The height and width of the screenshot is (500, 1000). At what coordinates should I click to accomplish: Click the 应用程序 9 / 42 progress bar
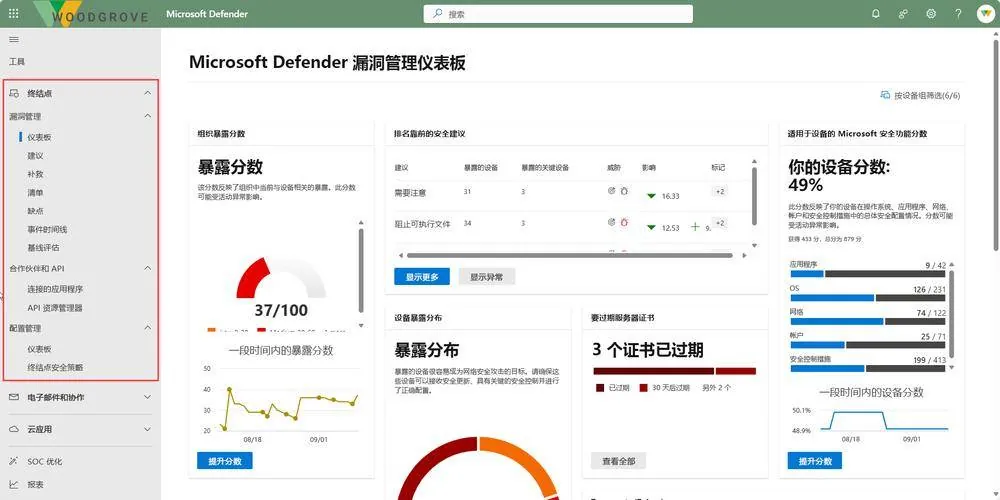pos(867,274)
